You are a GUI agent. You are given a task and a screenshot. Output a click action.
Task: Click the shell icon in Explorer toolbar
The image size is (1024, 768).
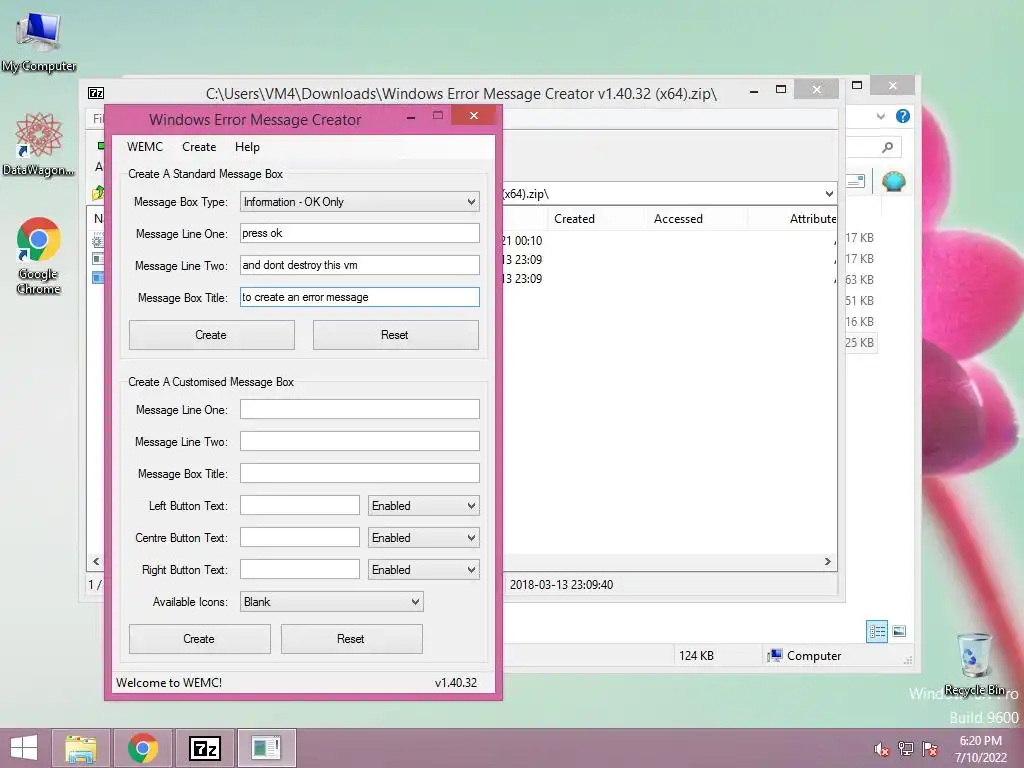(893, 181)
